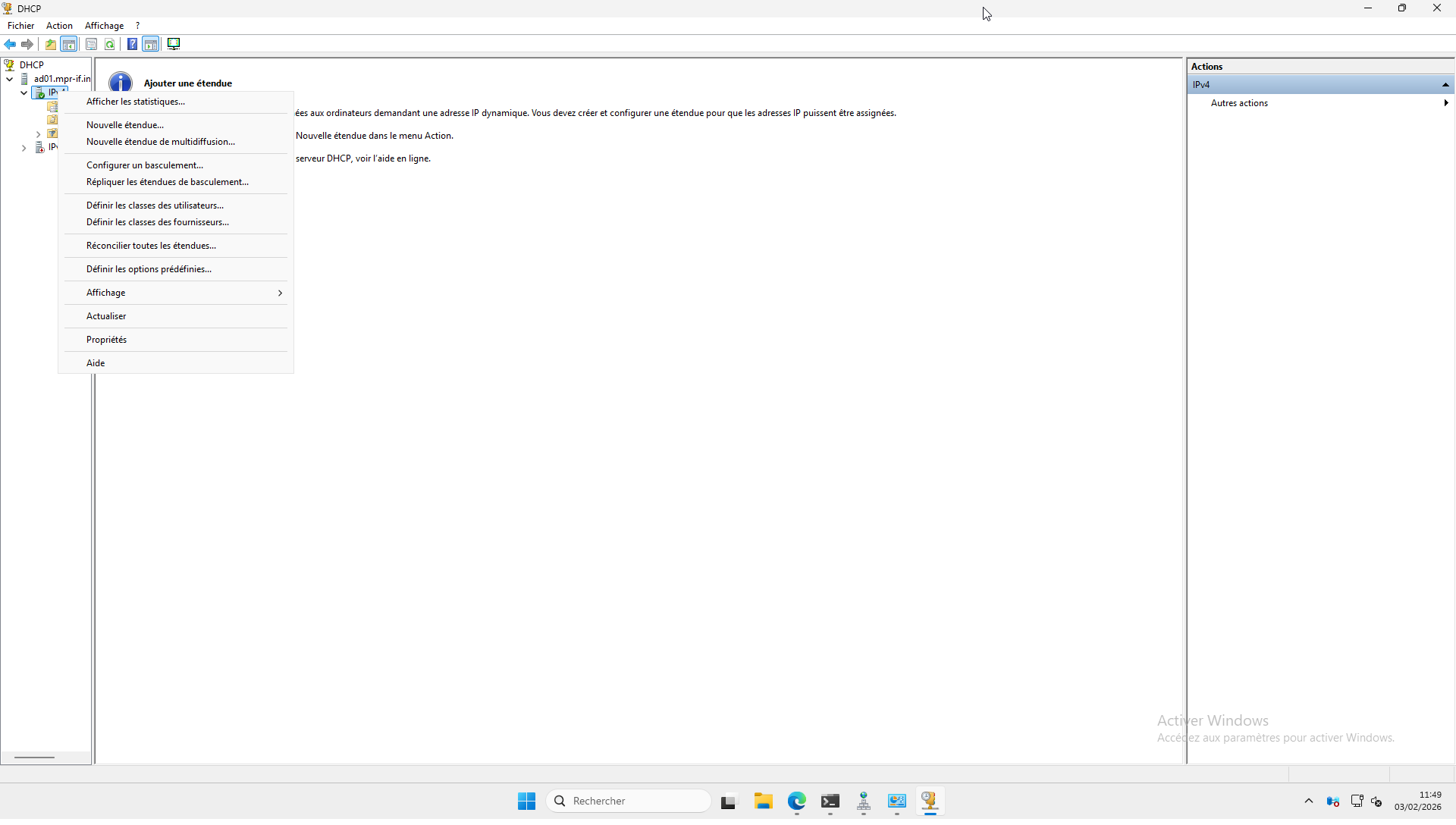The width and height of the screenshot is (1456, 825).
Task: Click the green Refresh toolbar icon
Action: [x=110, y=44]
